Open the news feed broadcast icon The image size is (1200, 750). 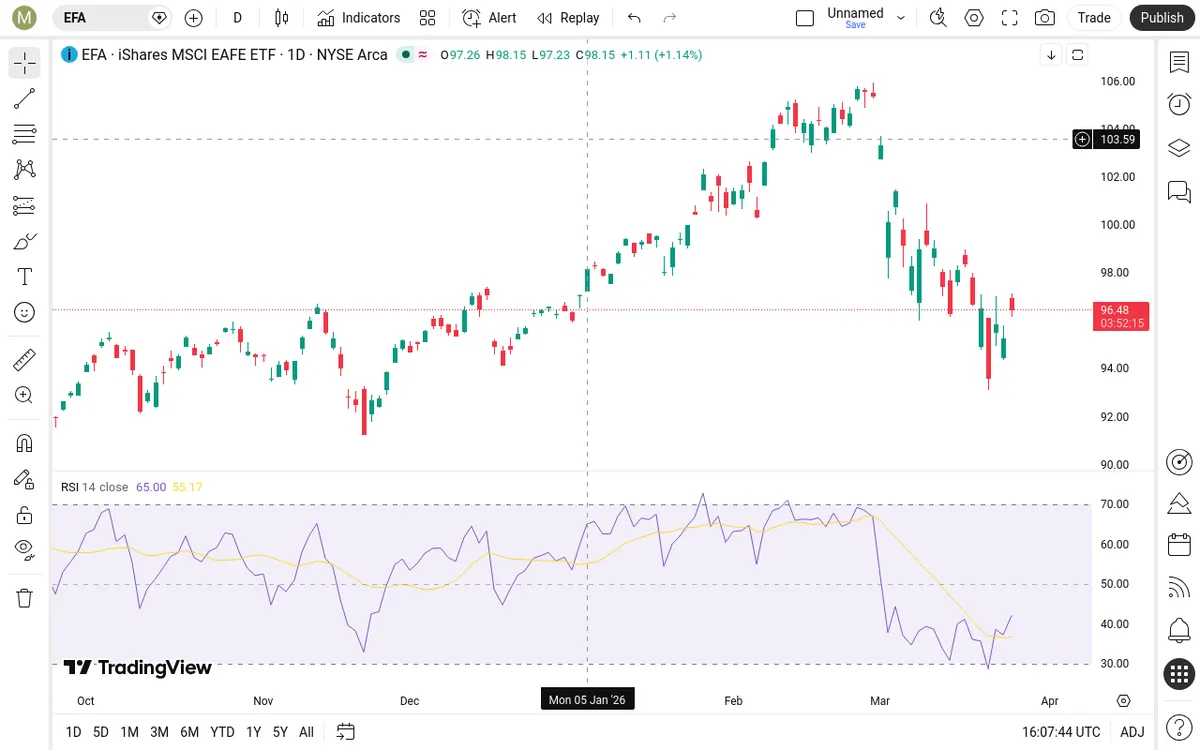pyautogui.click(x=1179, y=588)
